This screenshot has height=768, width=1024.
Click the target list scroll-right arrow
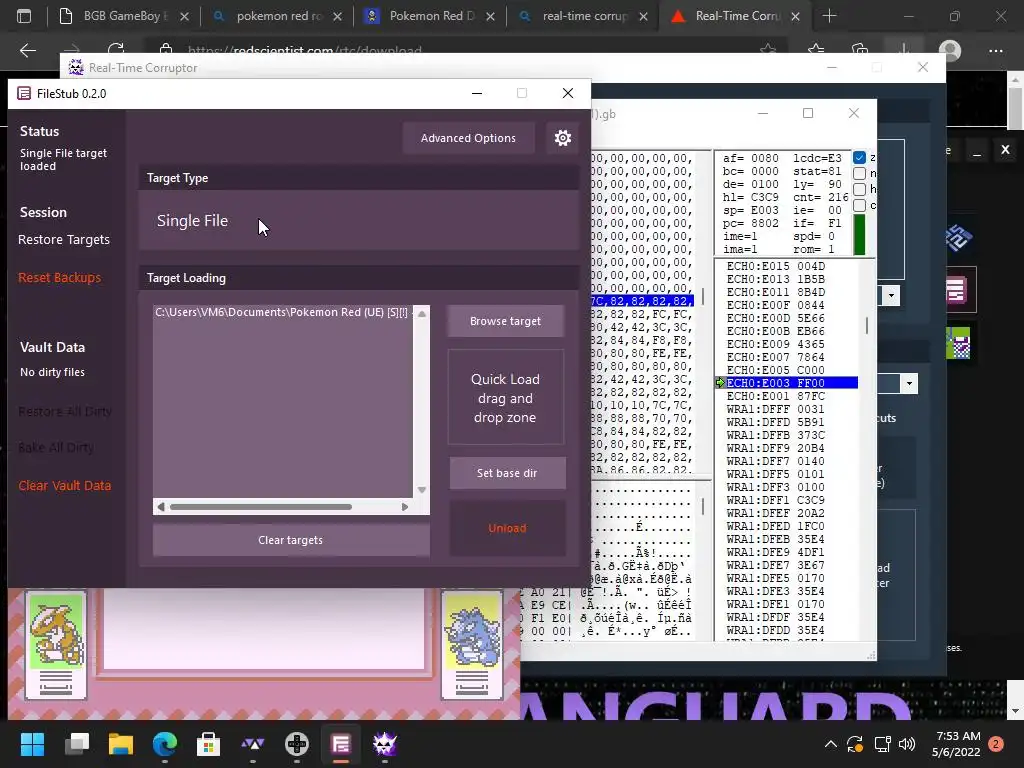click(x=405, y=507)
